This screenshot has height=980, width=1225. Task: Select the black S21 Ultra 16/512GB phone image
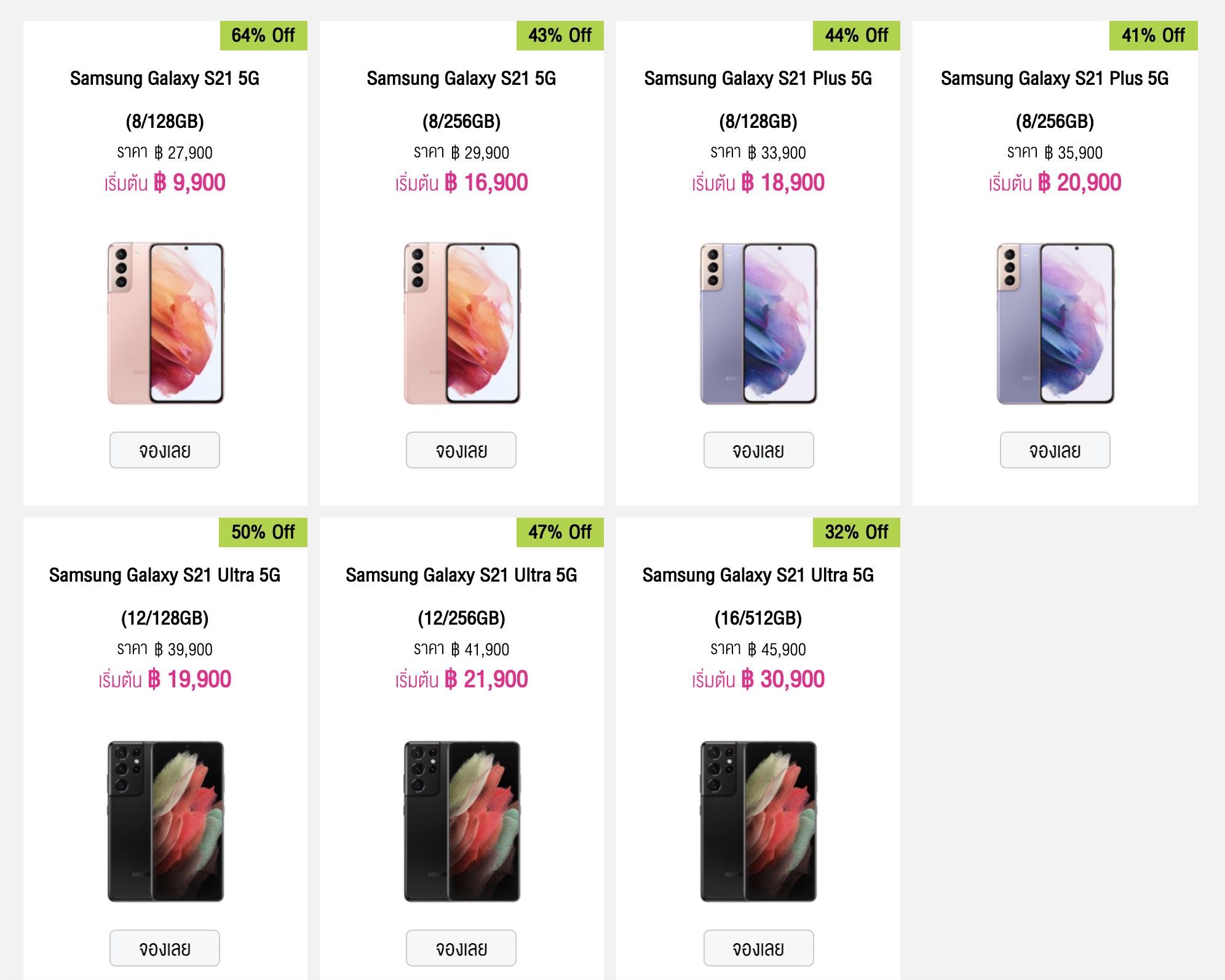758,821
